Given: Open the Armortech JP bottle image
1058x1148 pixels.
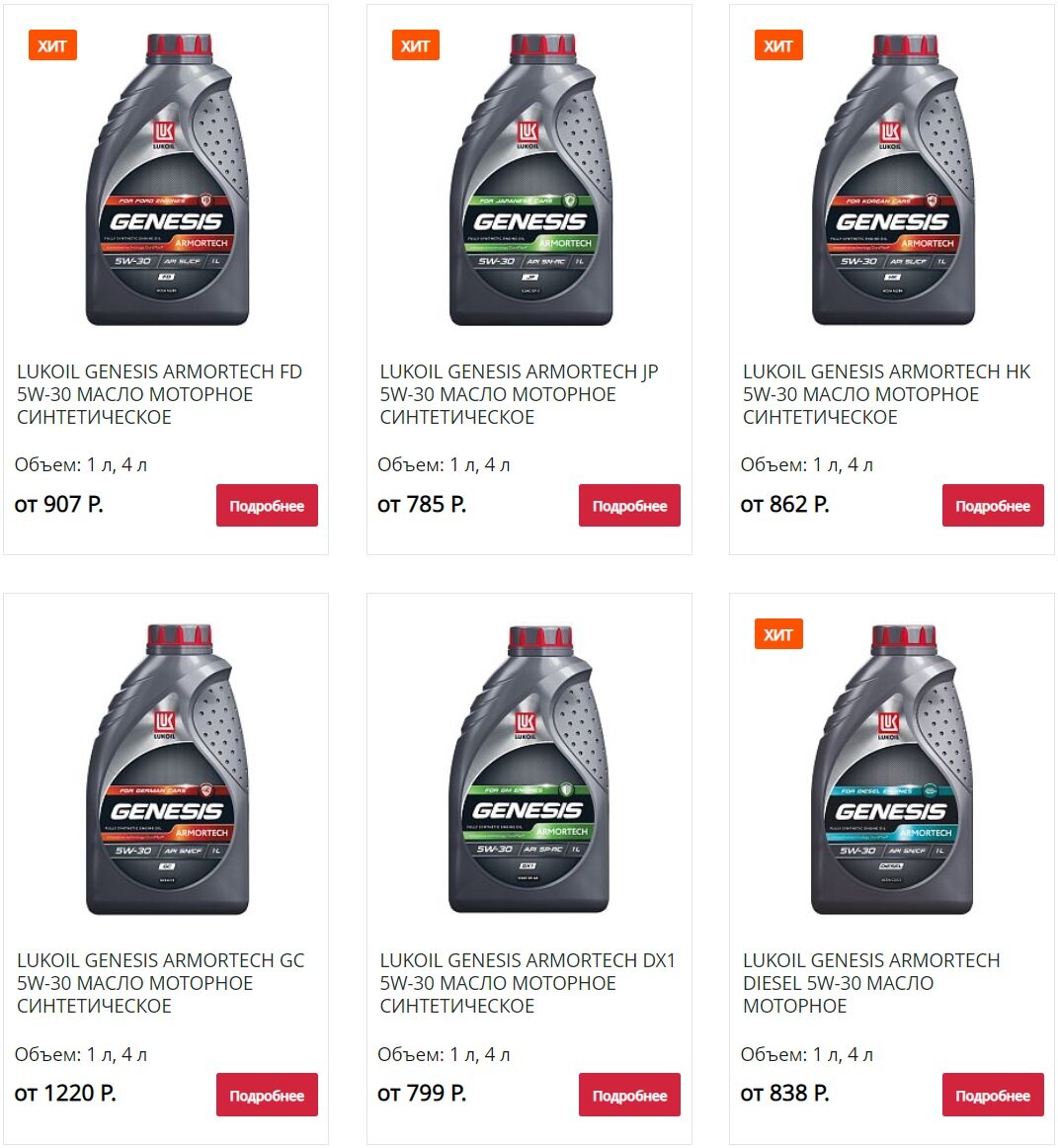Looking at the screenshot, I should [530, 180].
